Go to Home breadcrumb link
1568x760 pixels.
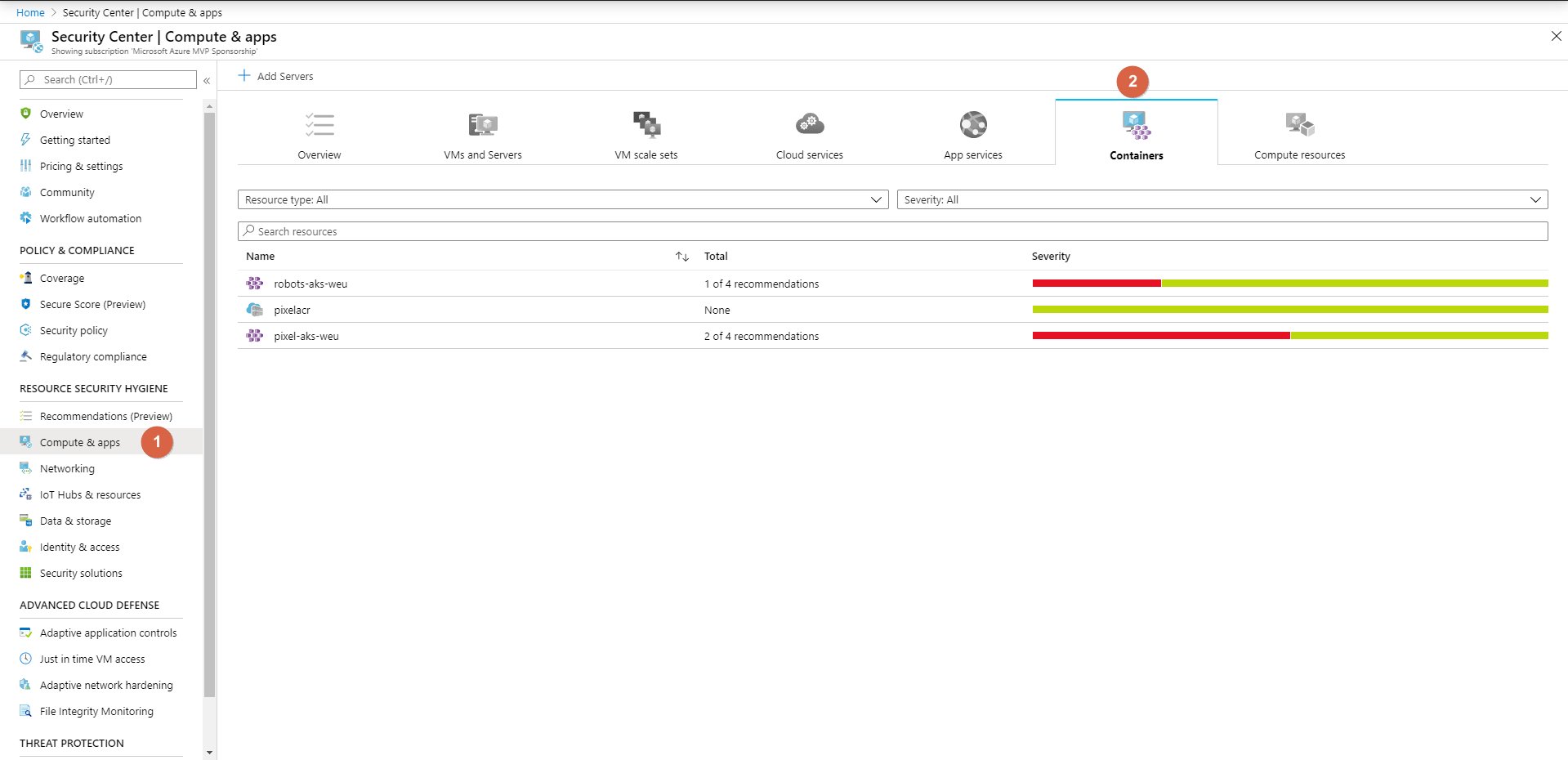pyautogui.click(x=30, y=12)
